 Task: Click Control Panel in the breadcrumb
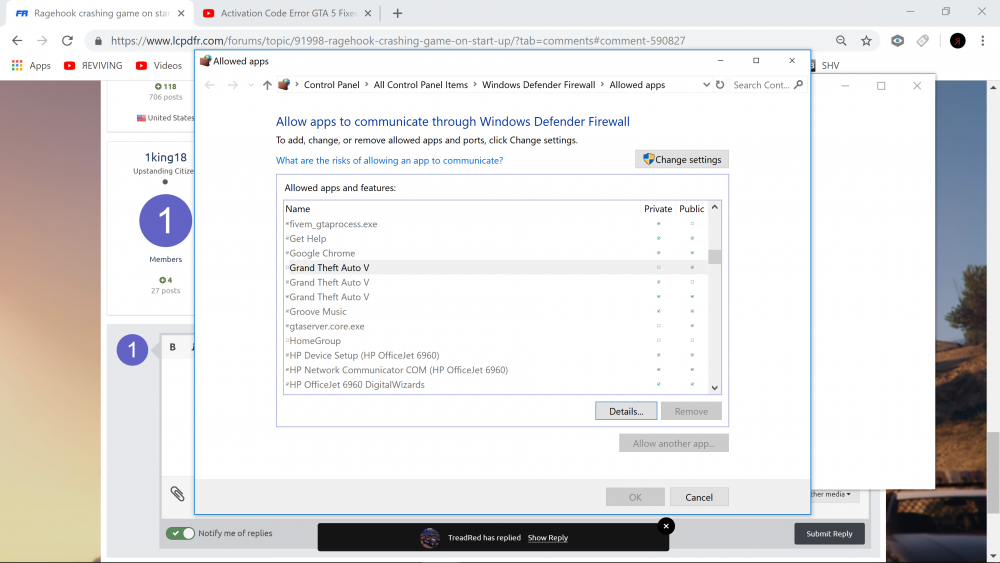click(332, 85)
